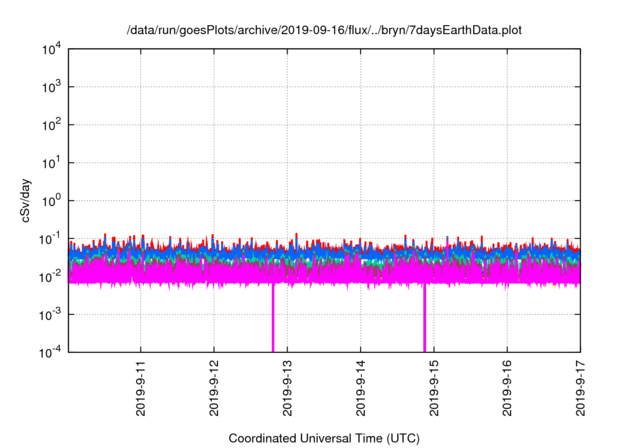Click the 10^-3 y-axis tick label

(50, 315)
